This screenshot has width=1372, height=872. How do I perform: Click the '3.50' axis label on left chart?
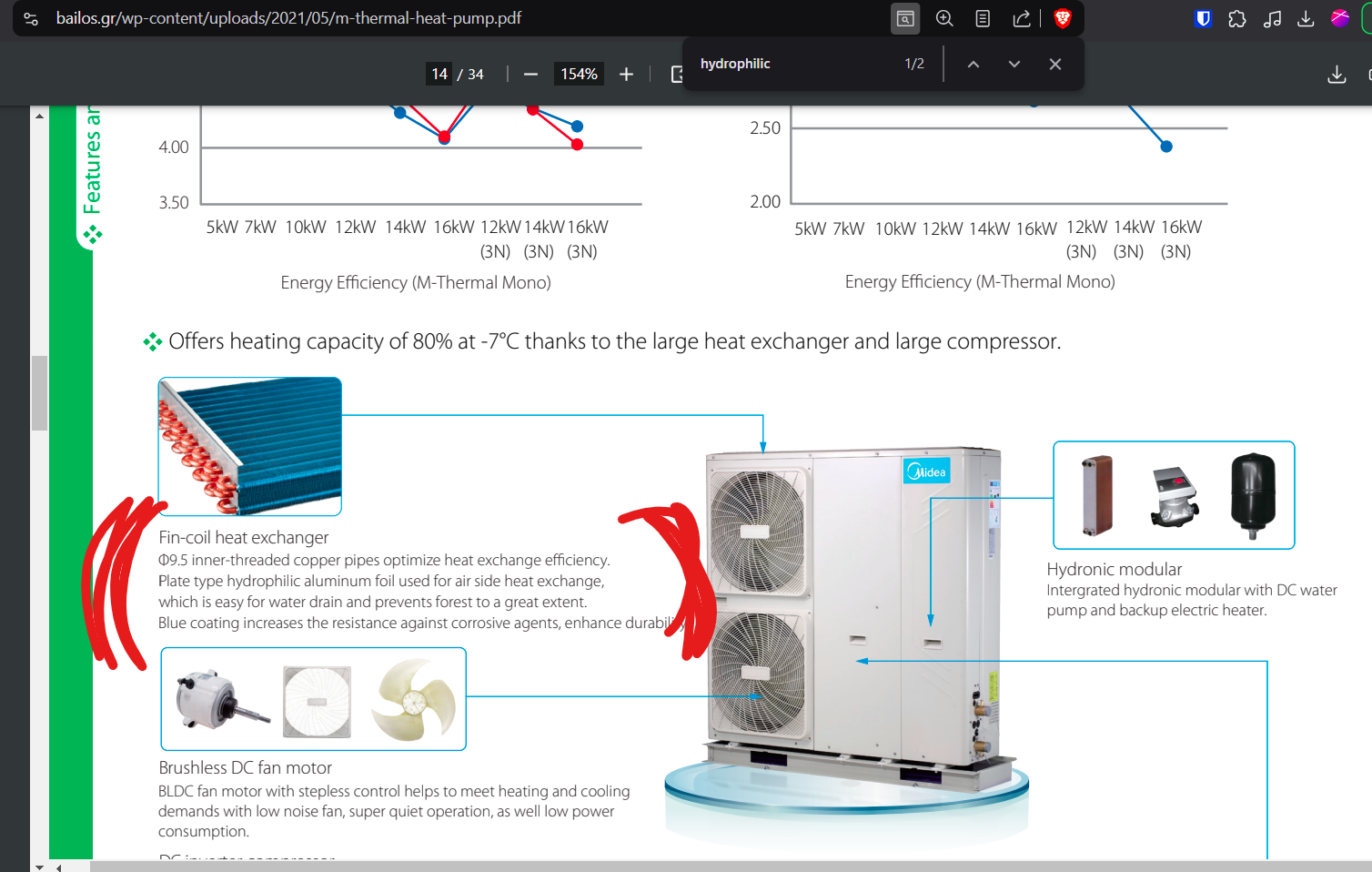tap(174, 203)
